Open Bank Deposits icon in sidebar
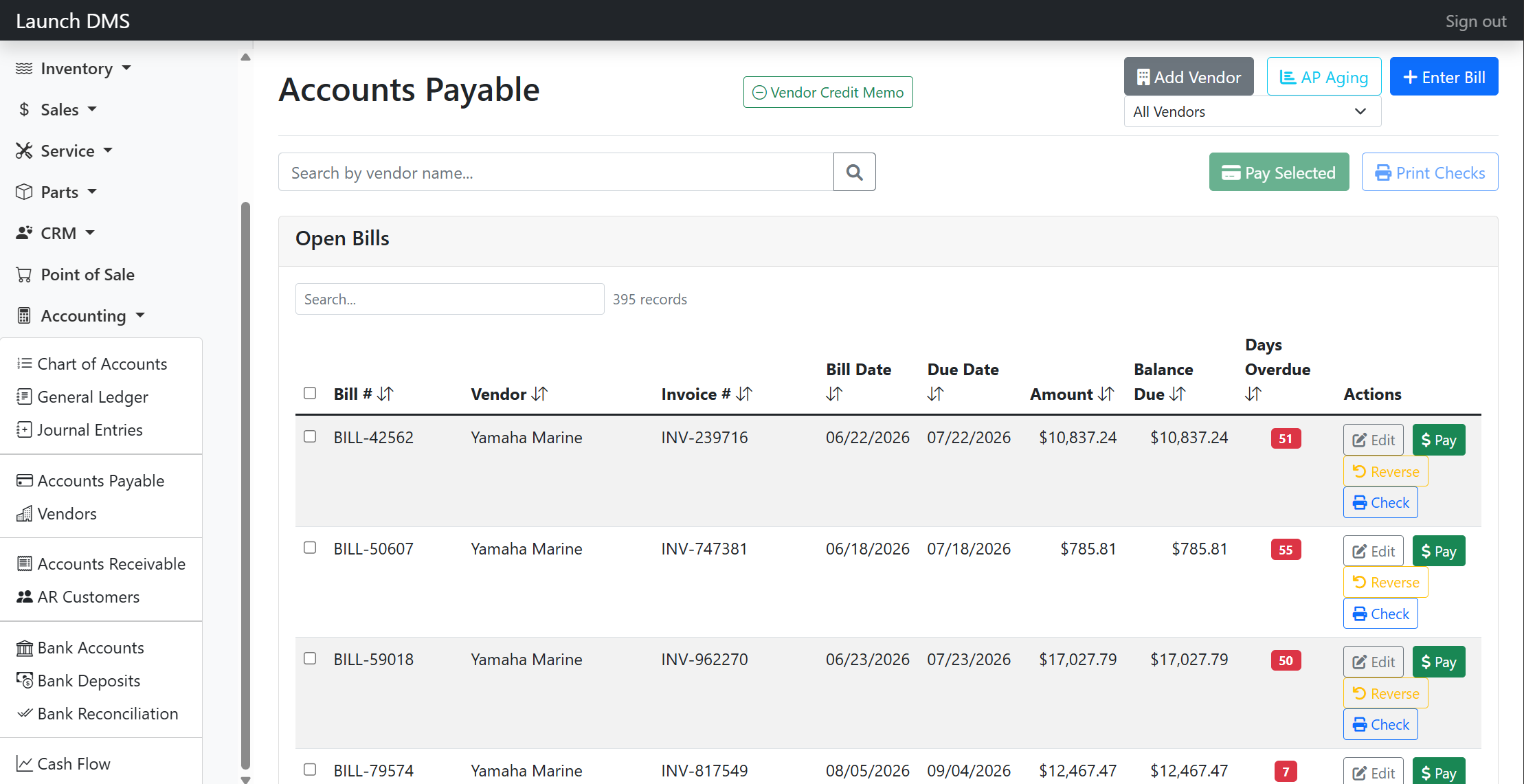 [25, 681]
